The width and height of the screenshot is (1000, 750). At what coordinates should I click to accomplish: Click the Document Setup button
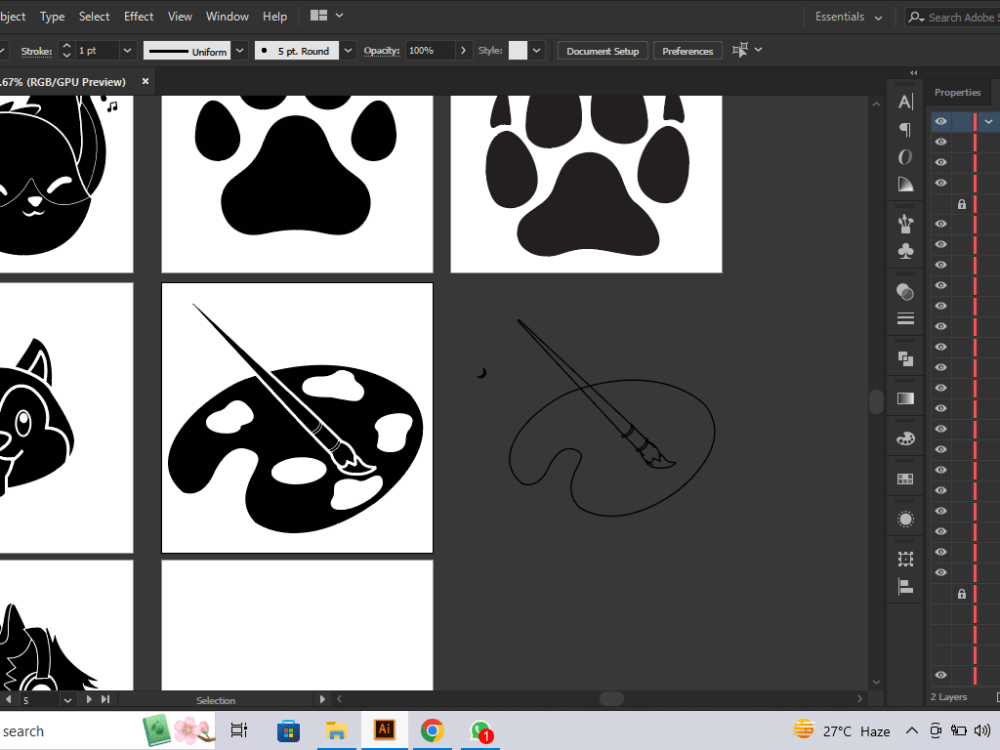602,50
